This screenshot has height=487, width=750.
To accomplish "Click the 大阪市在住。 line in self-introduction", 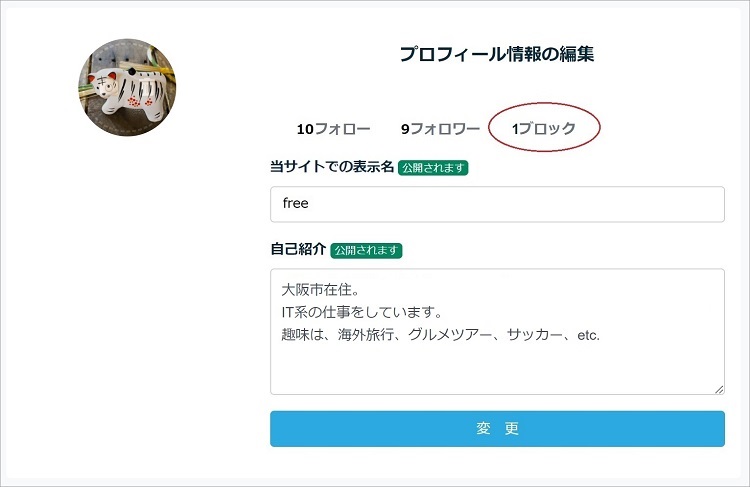I will tap(320, 290).
